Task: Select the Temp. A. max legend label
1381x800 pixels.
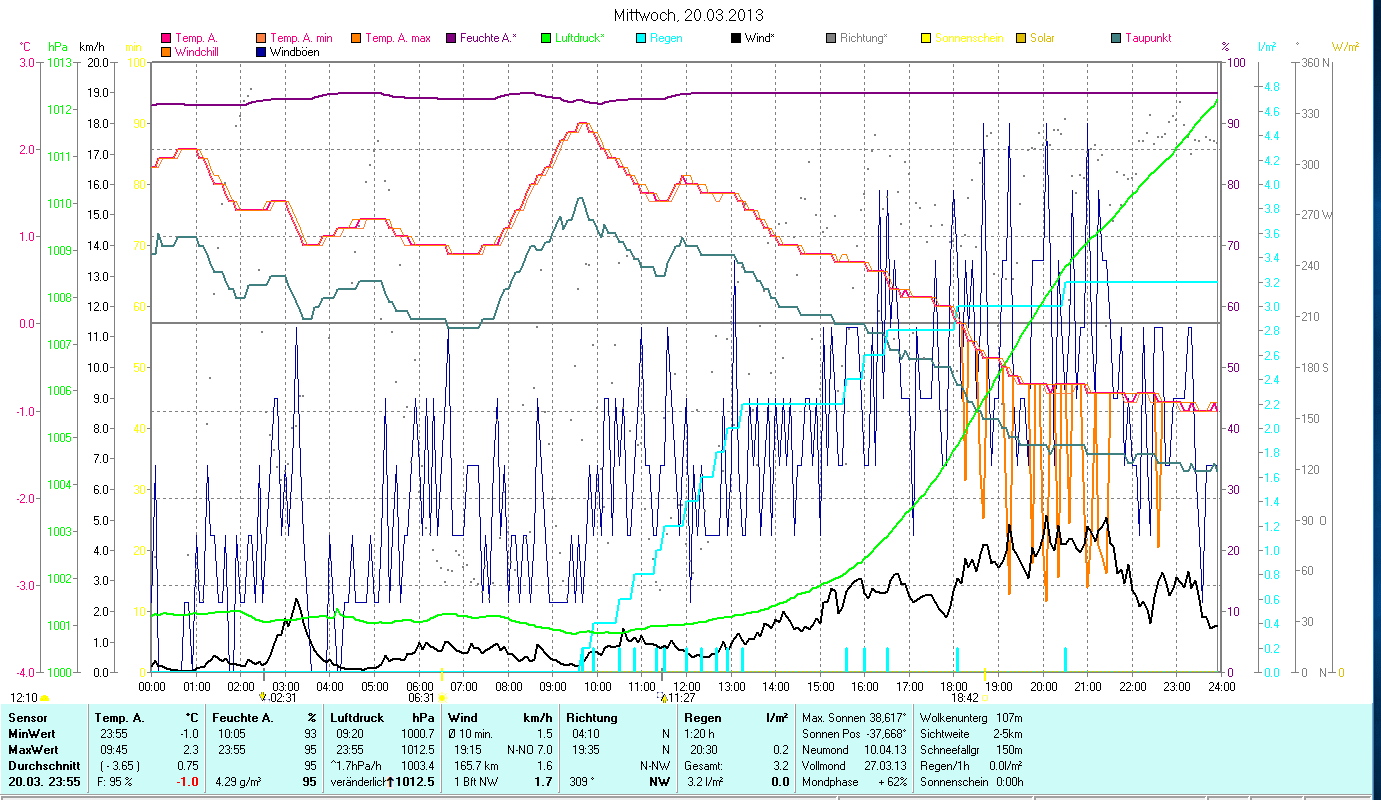Action: point(397,39)
